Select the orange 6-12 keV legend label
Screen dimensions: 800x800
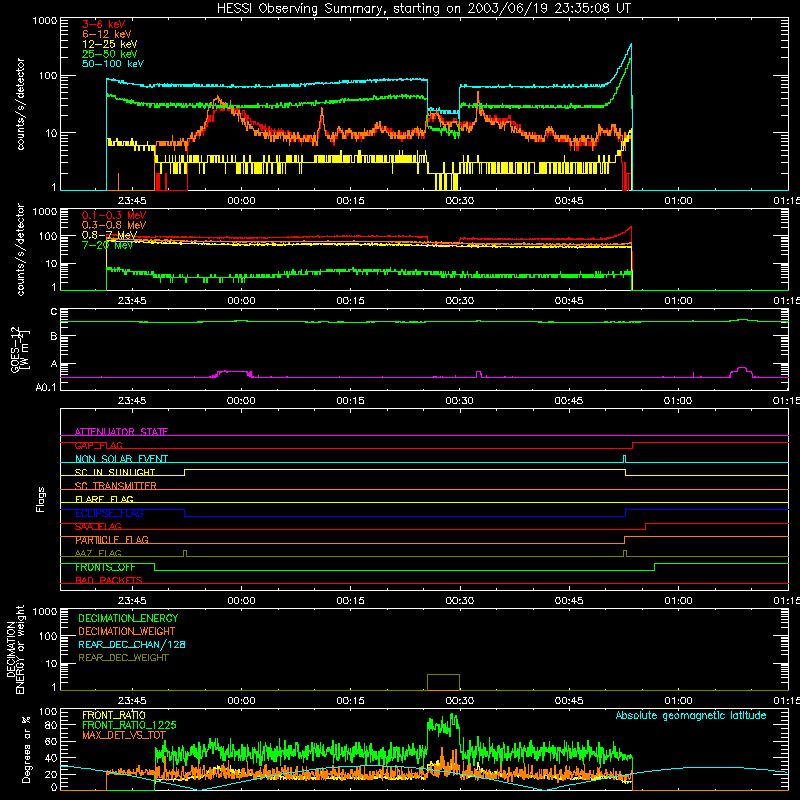pyautogui.click(x=107, y=34)
